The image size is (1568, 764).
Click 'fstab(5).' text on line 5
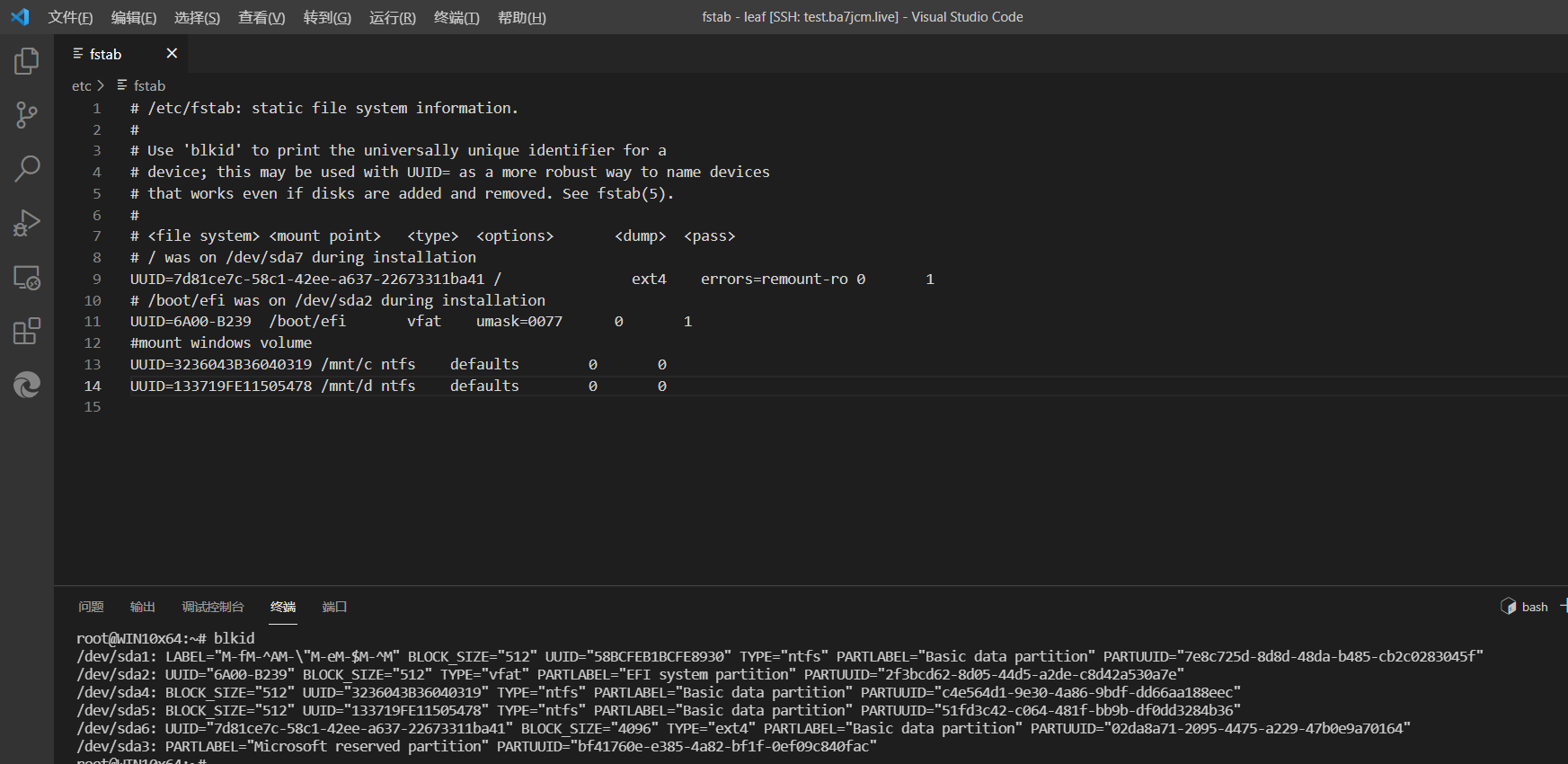pyautogui.click(x=635, y=193)
